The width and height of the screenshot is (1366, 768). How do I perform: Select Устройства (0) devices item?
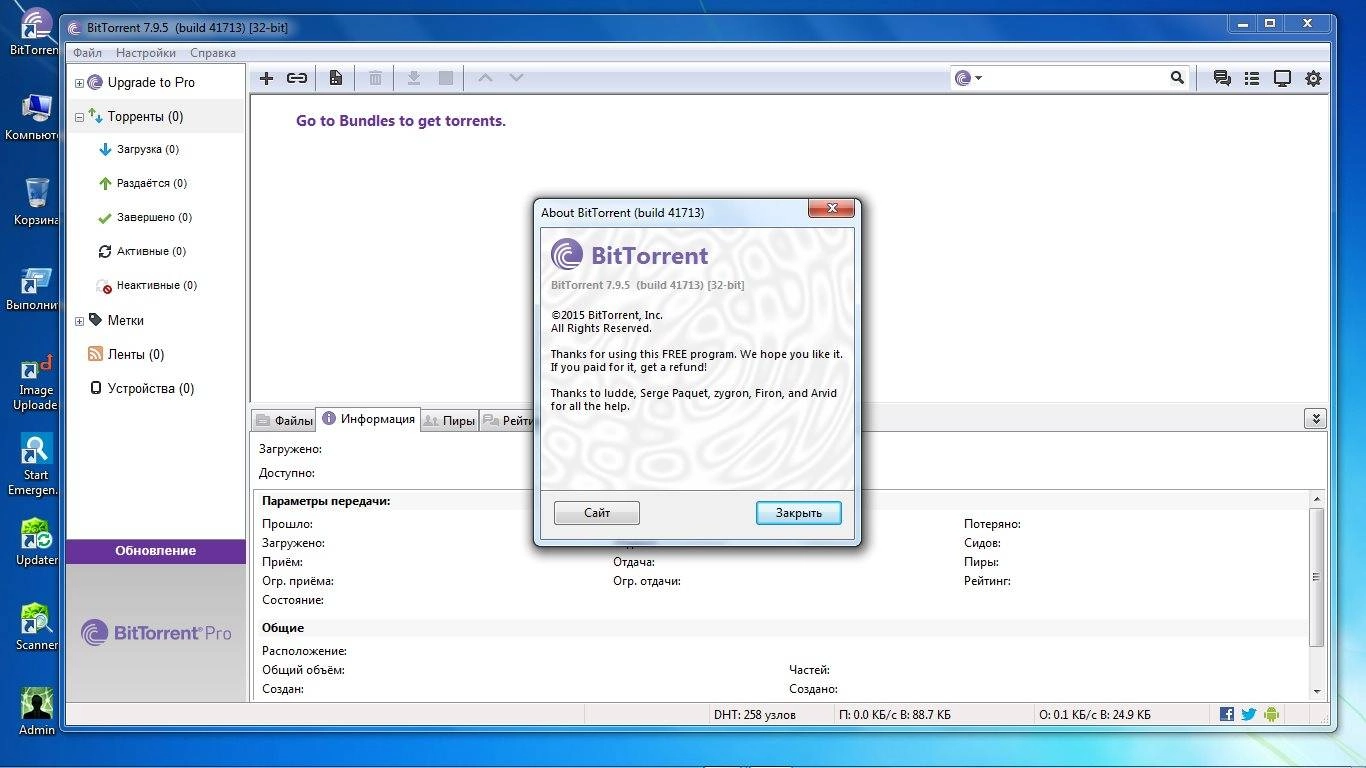(x=150, y=389)
